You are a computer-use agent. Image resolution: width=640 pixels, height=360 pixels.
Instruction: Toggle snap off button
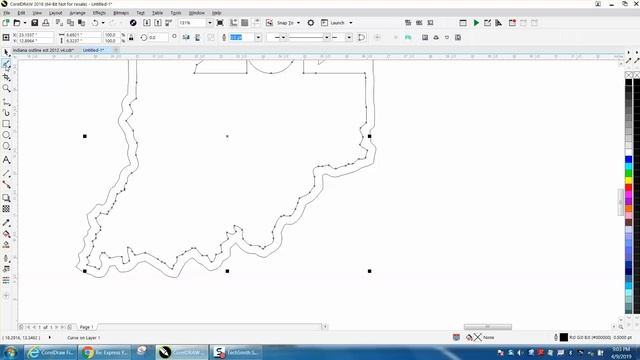[x=269, y=23]
